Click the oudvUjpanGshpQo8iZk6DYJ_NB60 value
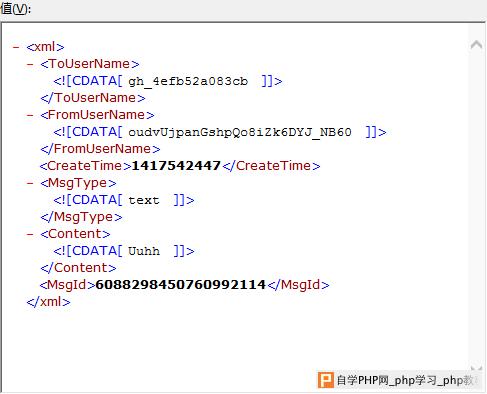This screenshot has height=394, width=487. pos(240,132)
